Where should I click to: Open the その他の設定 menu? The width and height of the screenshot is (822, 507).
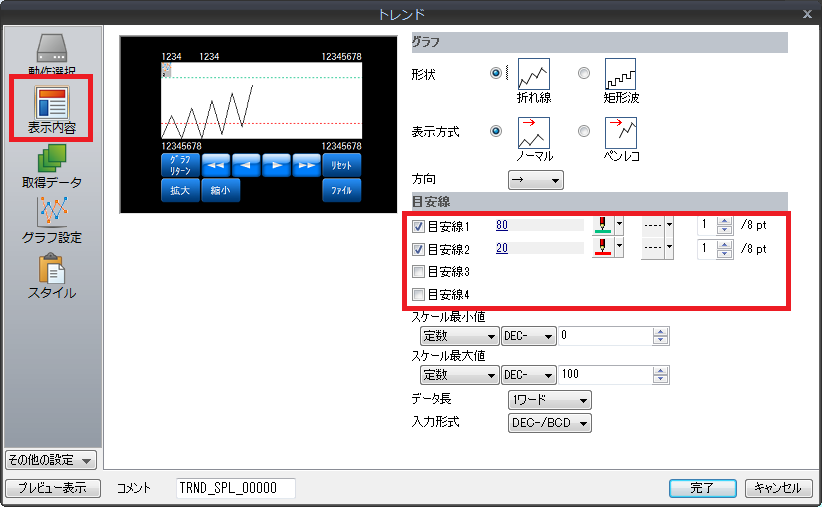pos(51,460)
